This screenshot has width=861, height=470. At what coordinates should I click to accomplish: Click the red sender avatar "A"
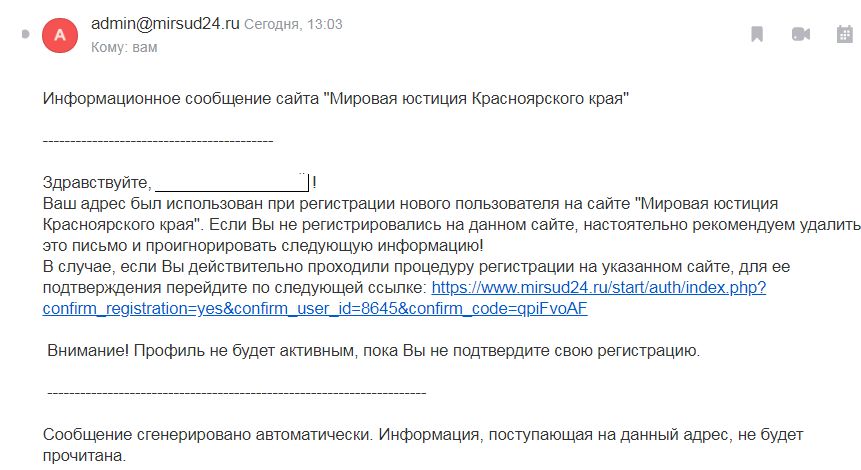[x=60, y=35]
